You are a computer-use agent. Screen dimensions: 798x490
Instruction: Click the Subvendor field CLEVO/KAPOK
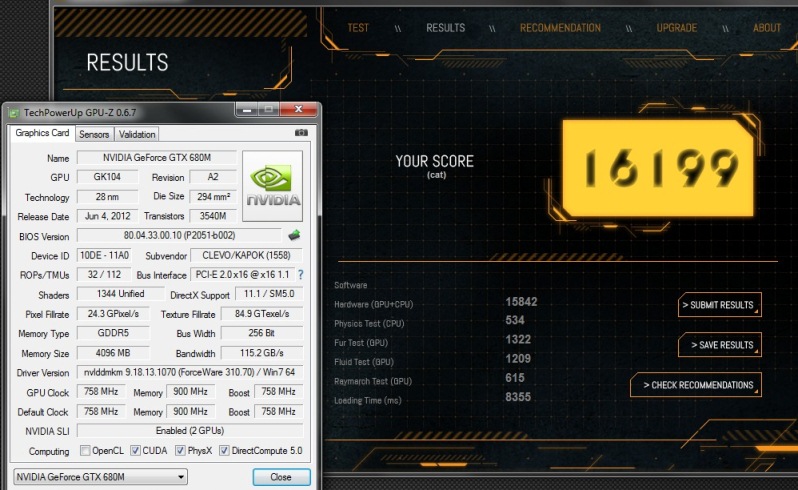click(x=246, y=255)
